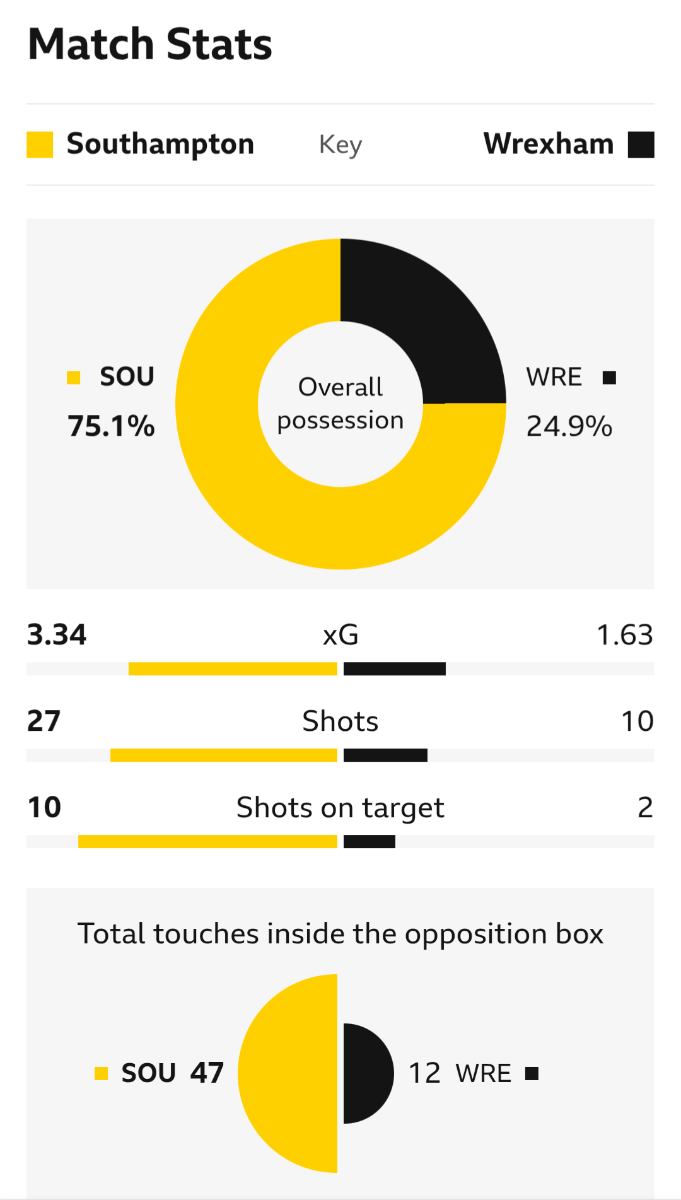
Task: Click the yellow Southampton key square
Action: [39, 145]
